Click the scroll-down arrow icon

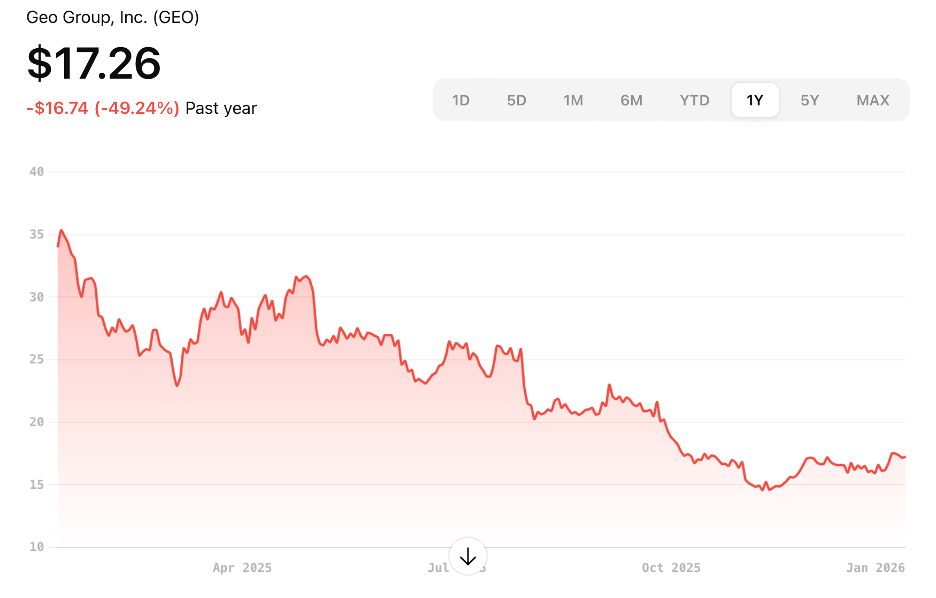click(x=468, y=556)
